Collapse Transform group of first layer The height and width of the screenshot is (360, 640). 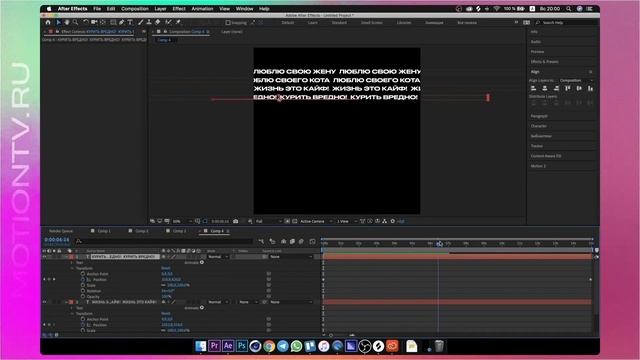(x=73, y=268)
